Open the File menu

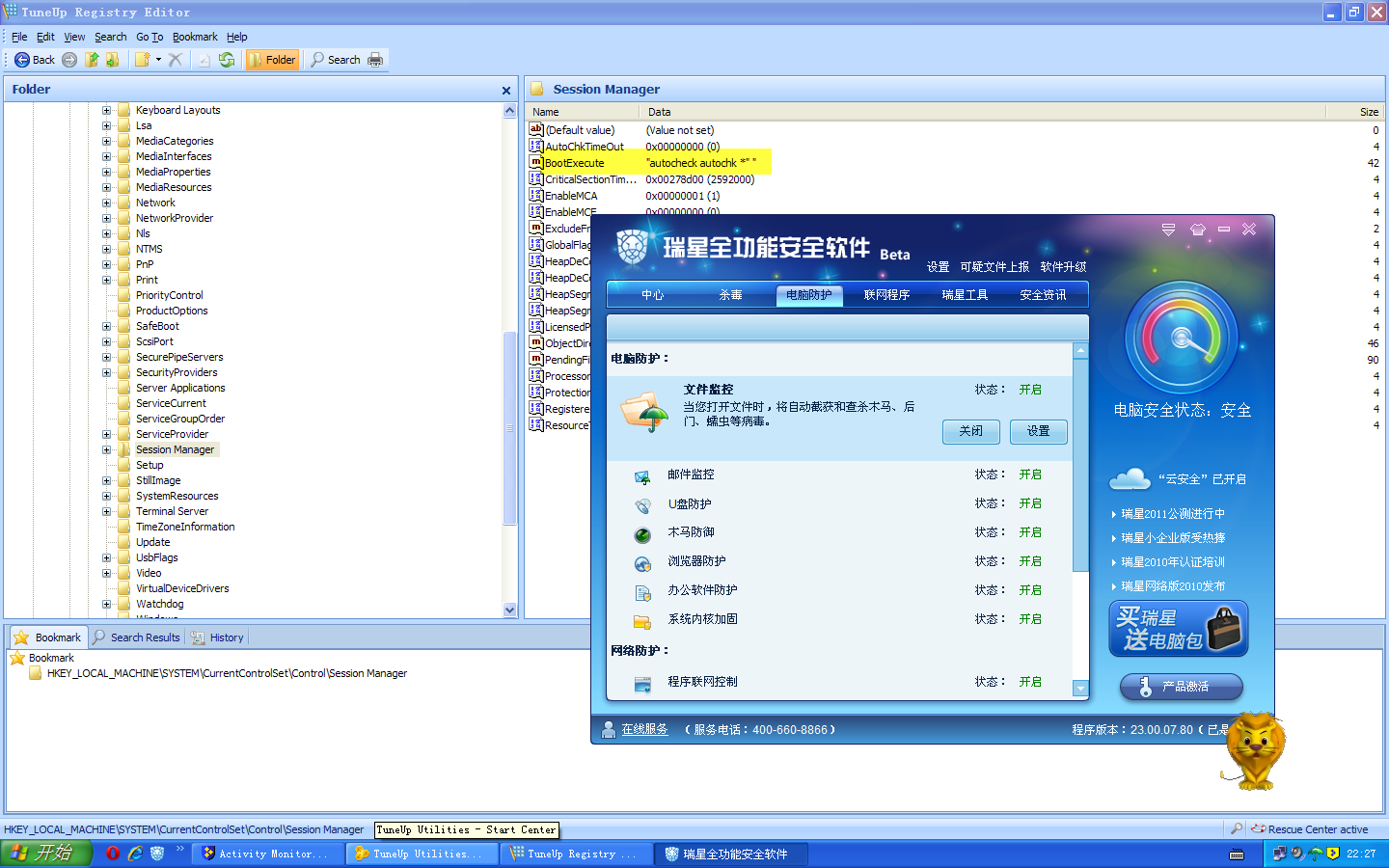(19, 37)
